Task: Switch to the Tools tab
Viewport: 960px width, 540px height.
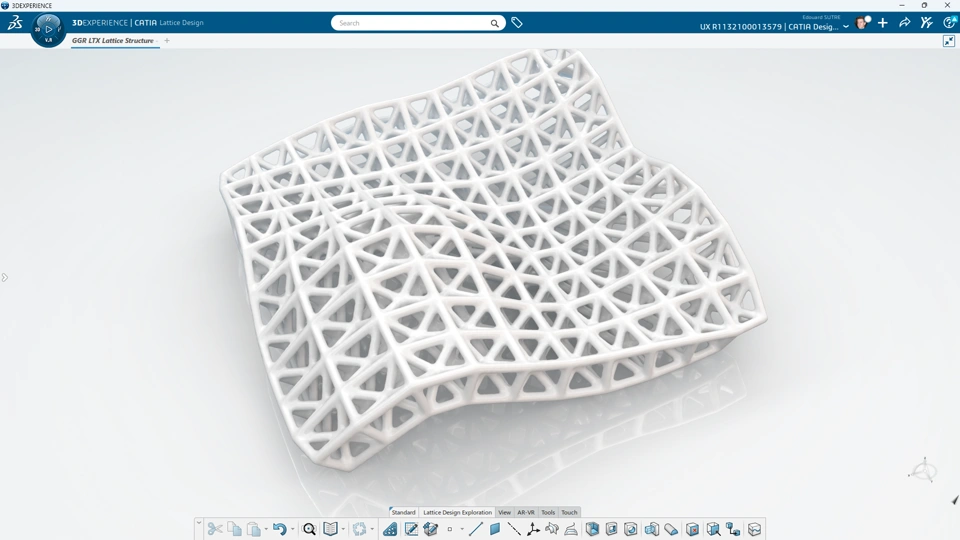Action: point(548,512)
